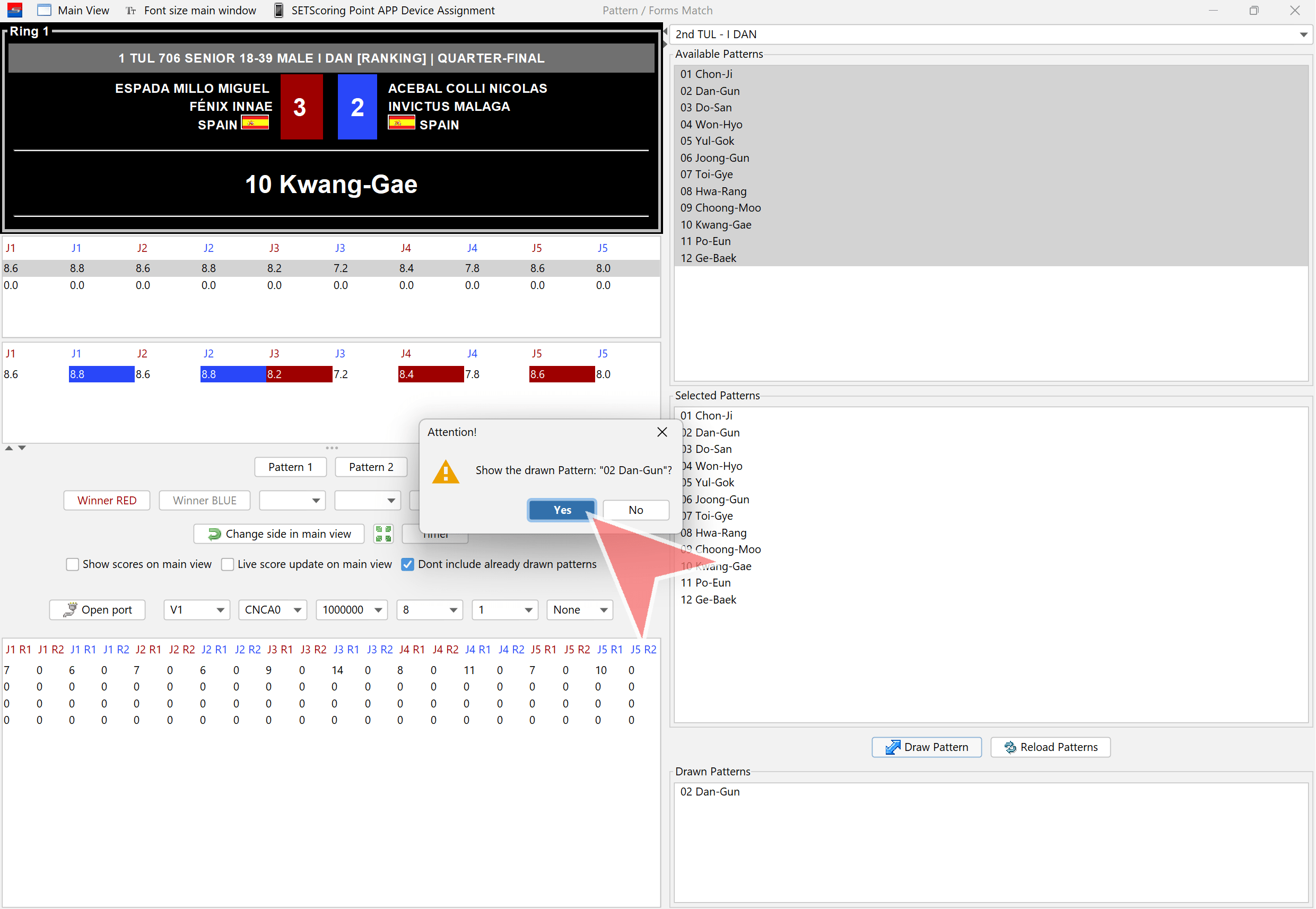Open Font size main window menu
The height and width of the screenshot is (909, 1316).
[199, 10]
